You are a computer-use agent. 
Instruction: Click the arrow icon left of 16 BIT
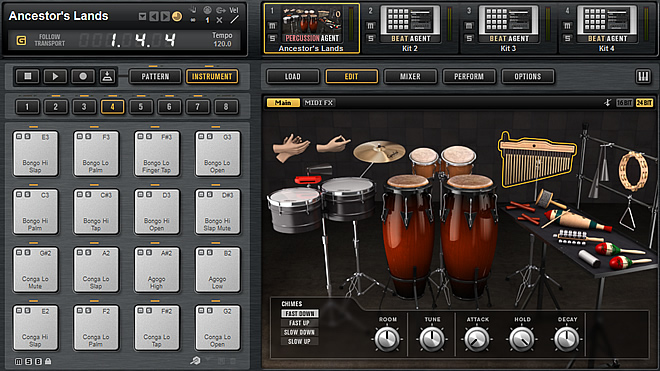tap(607, 102)
